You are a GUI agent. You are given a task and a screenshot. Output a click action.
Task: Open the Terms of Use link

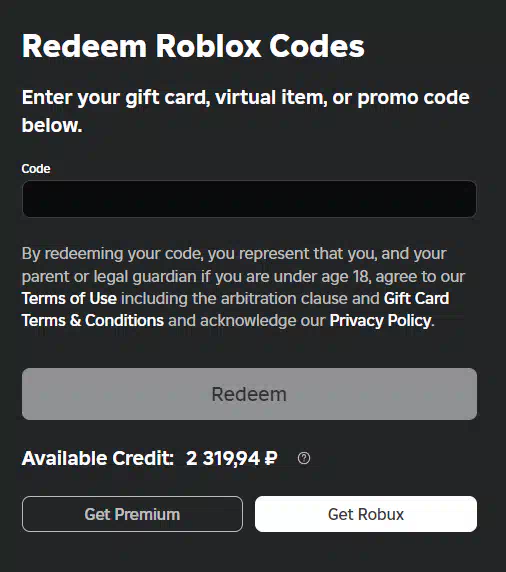click(x=69, y=298)
